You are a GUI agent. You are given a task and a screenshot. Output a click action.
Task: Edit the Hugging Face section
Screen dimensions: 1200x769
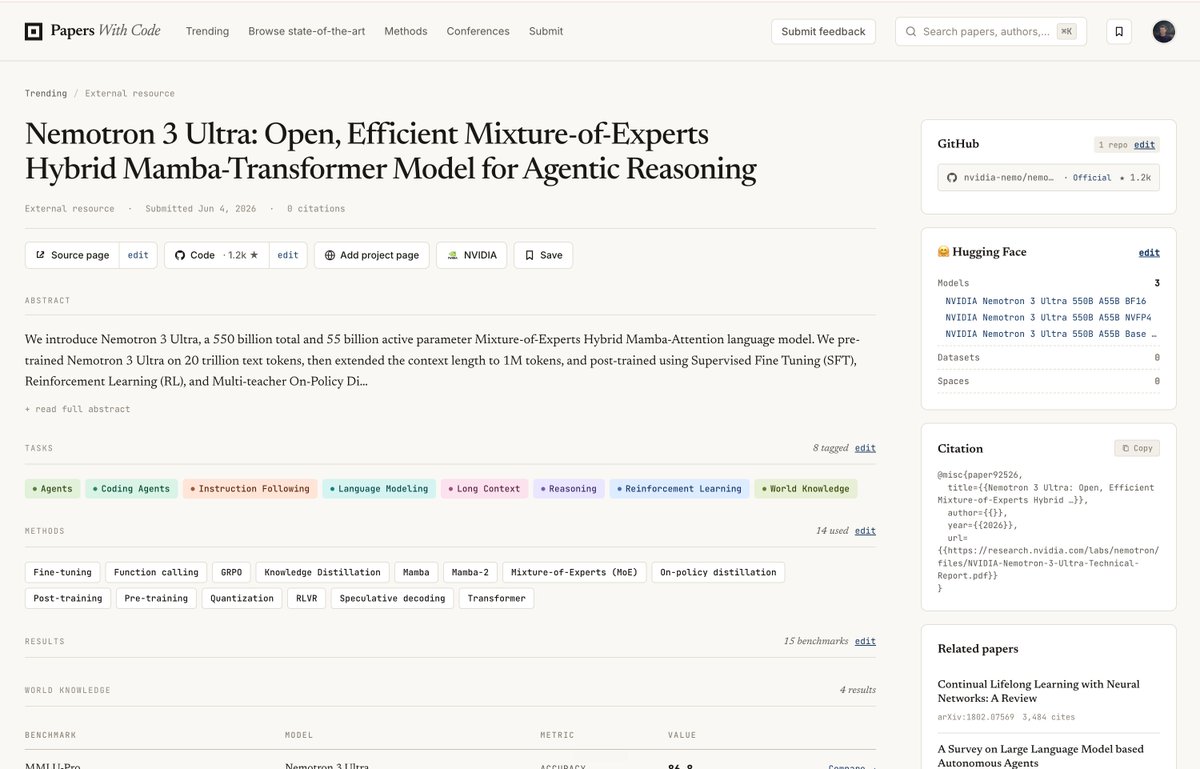(1149, 253)
